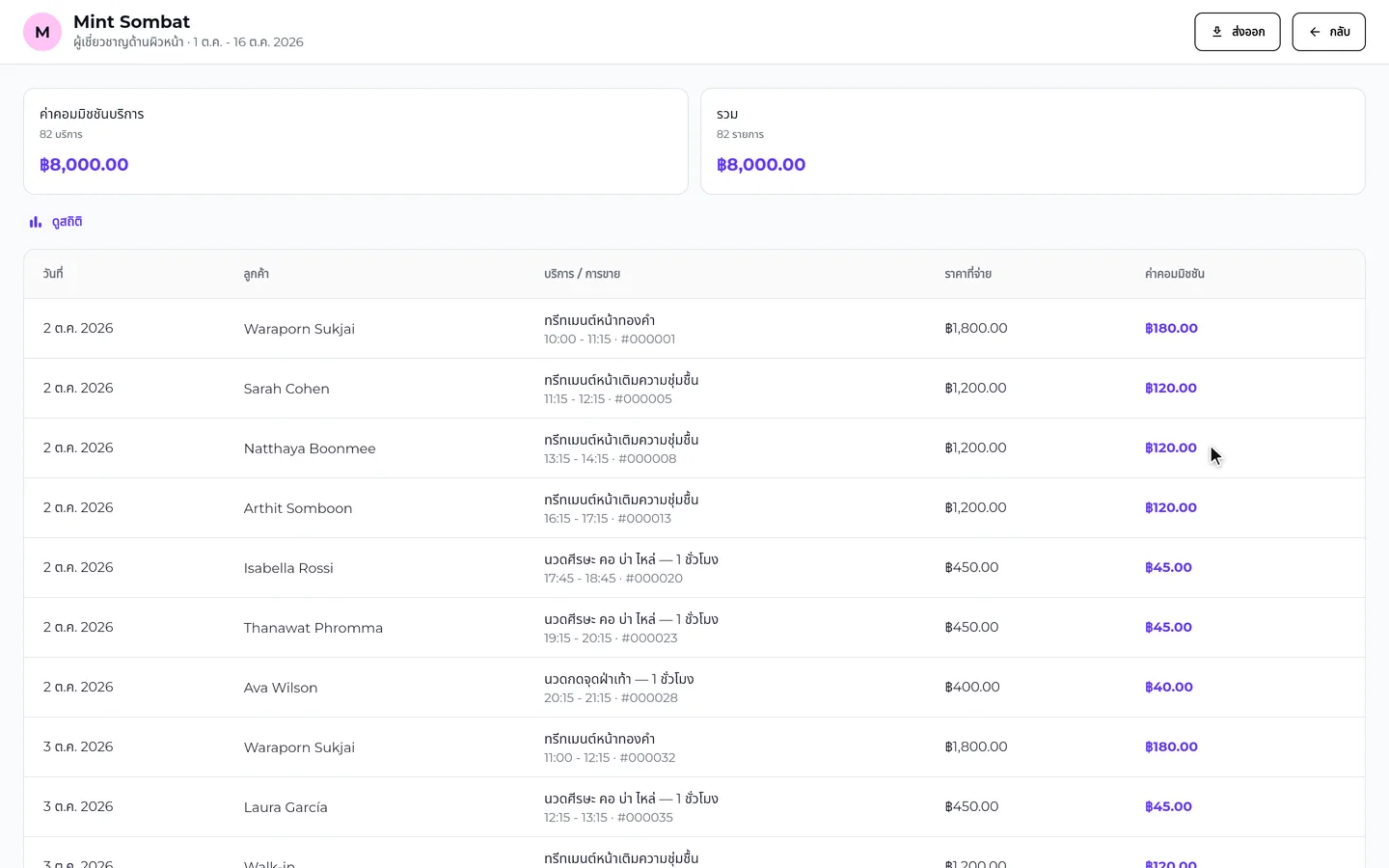
Task: Click booking time 19:15 - 20:15 #000023
Action: click(x=611, y=638)
